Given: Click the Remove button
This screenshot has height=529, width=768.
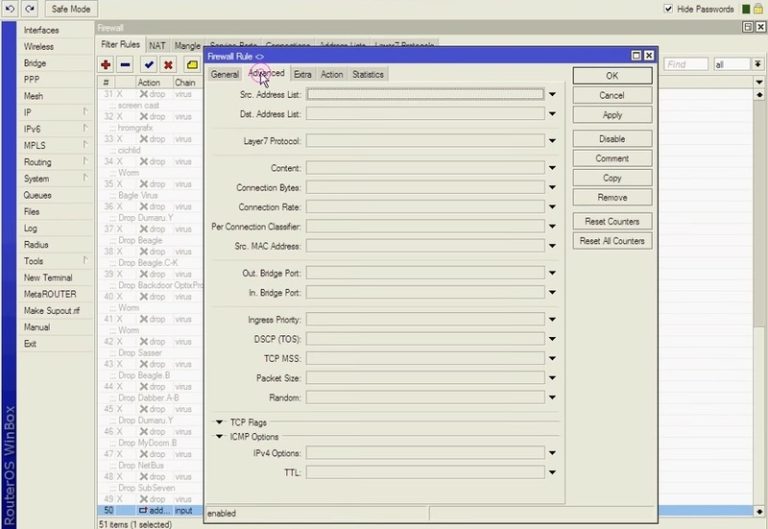Looking at the screenshot, I should (x=612, y=198).
